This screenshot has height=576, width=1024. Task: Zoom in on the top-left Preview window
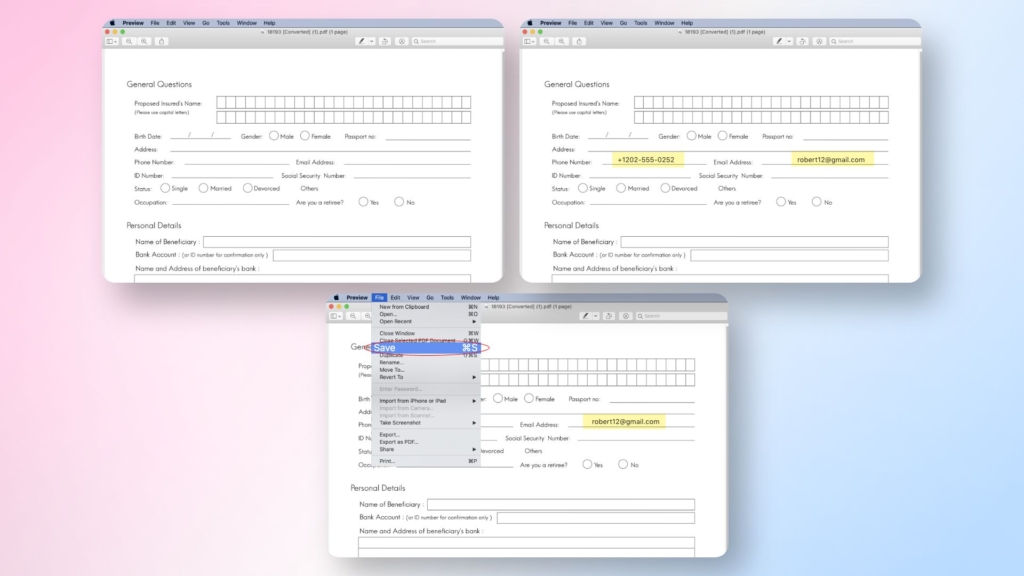click(x=144, y=41)
